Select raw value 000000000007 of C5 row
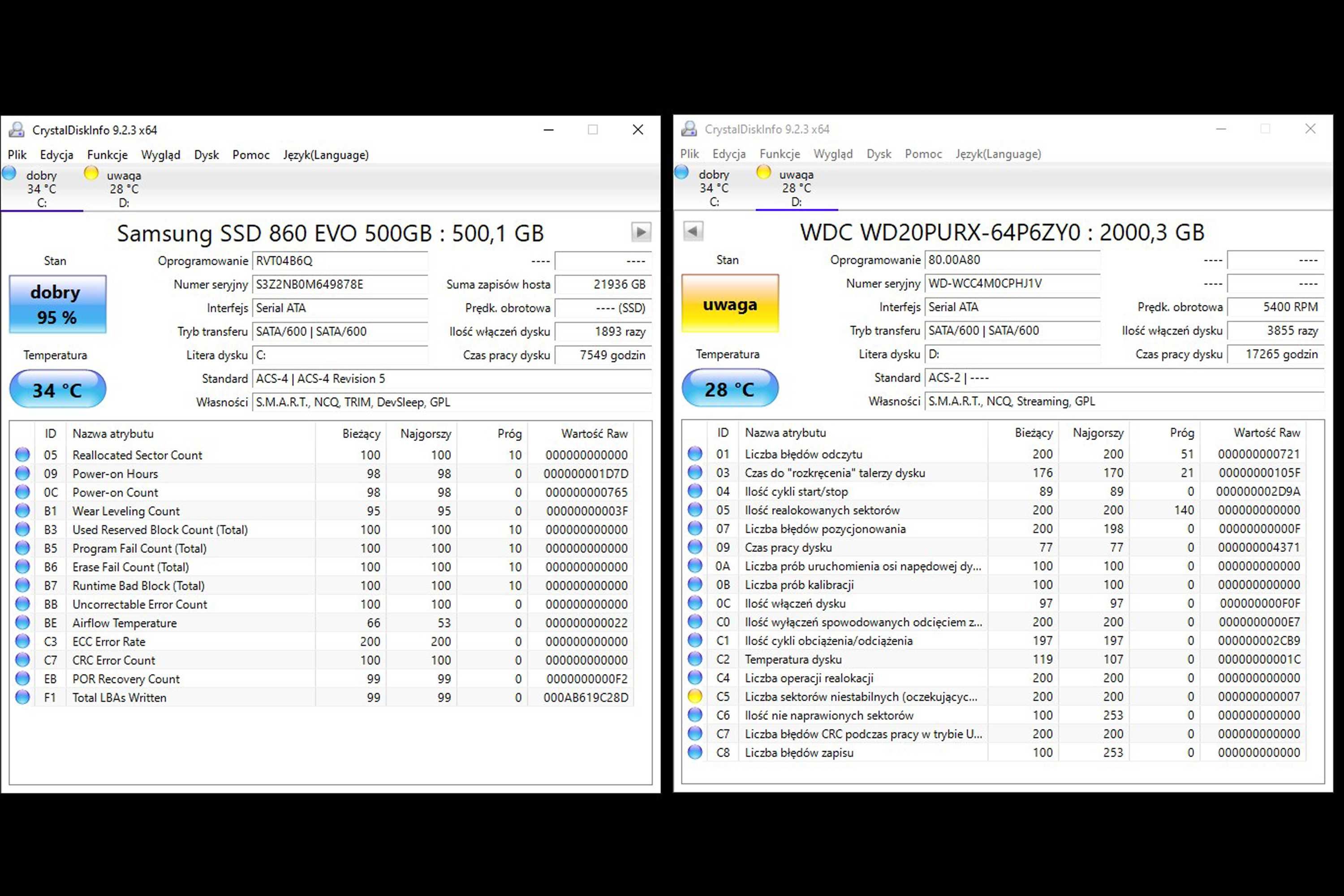The height and width of the screenshot is (896, 1344). [x=1259, y=697]
